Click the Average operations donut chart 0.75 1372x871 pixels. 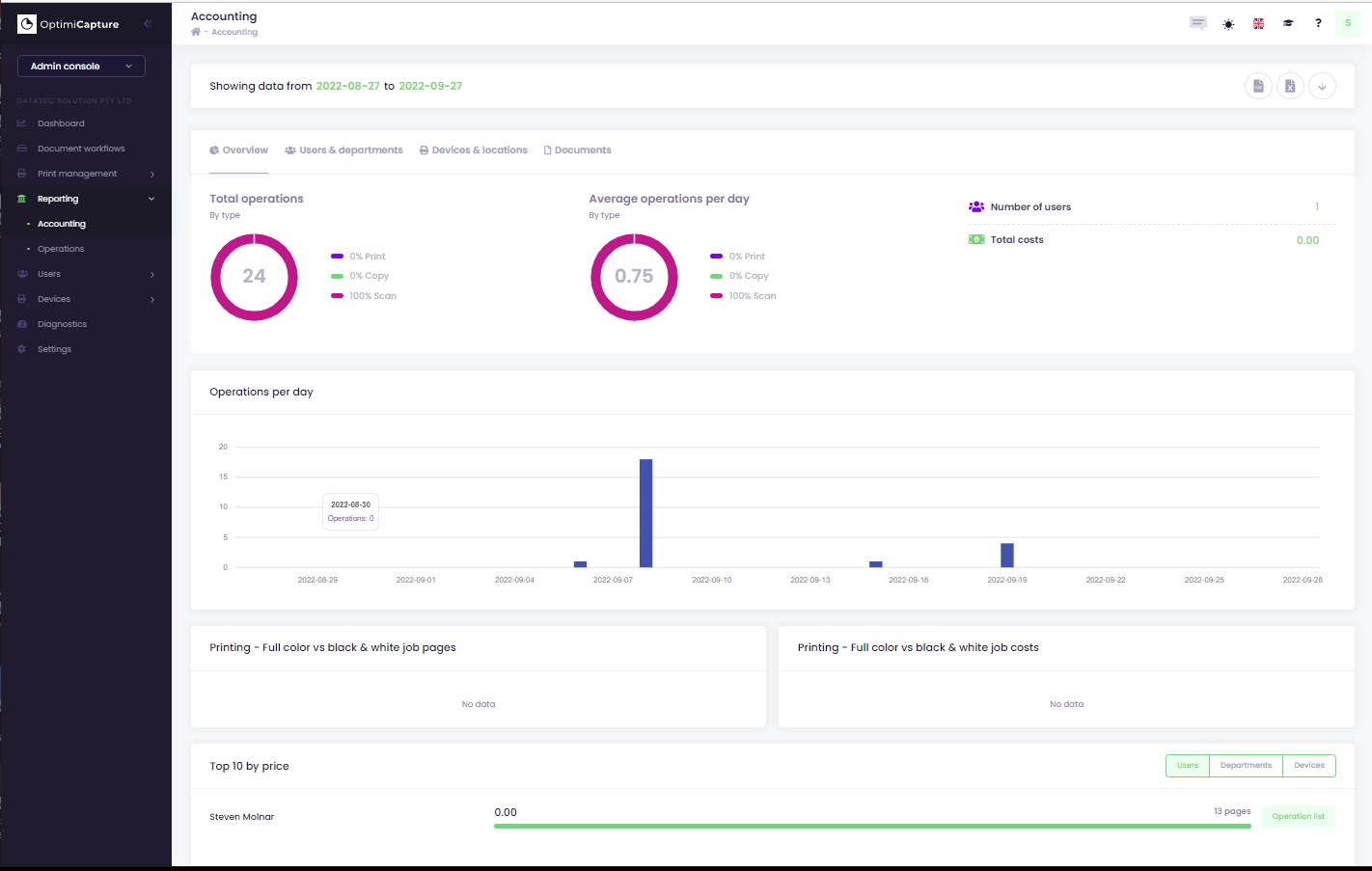pyautogui.click(x=634, y=277)
